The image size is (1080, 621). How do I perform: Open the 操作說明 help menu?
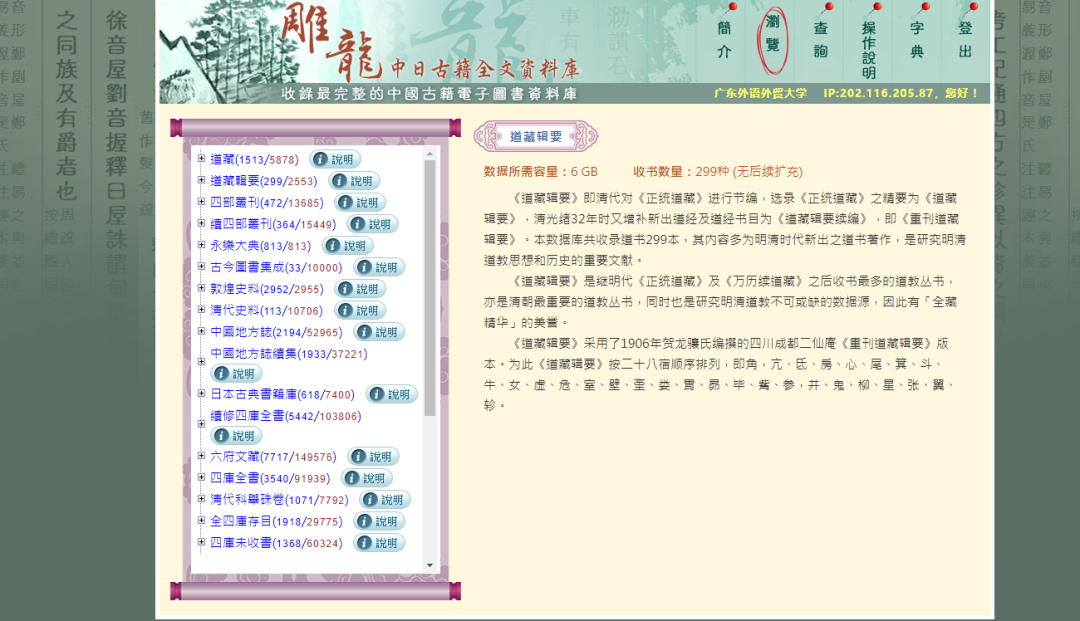click(869, 50)
